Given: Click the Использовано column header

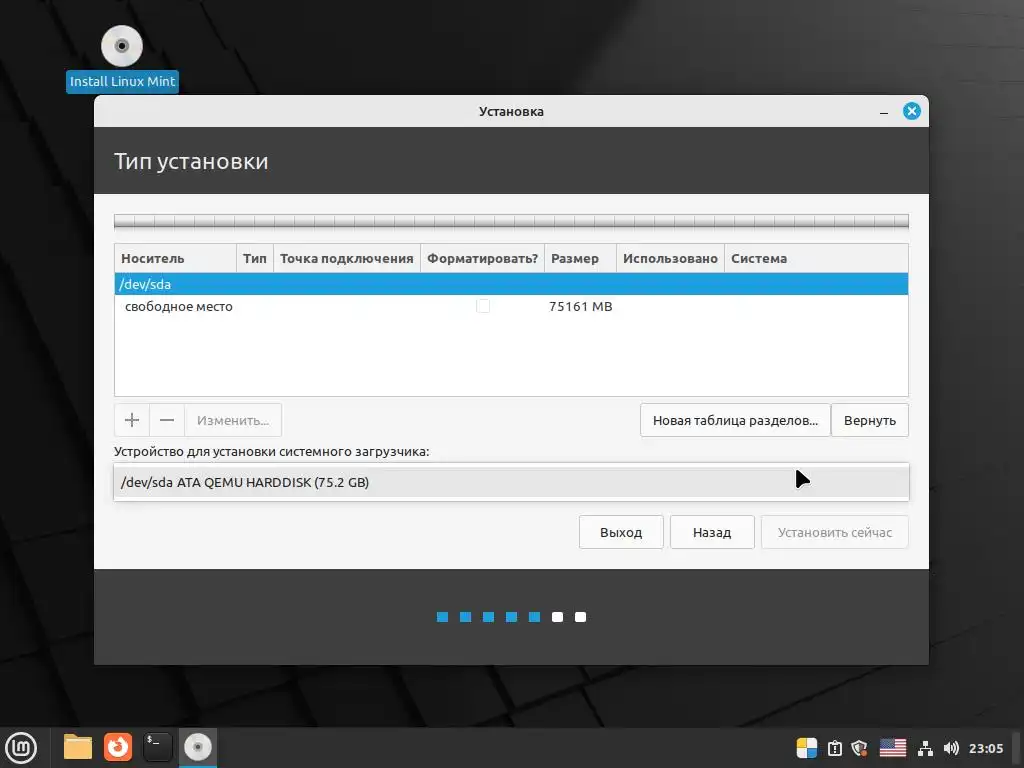Looking at the screenshot, I should coord(670,259).
